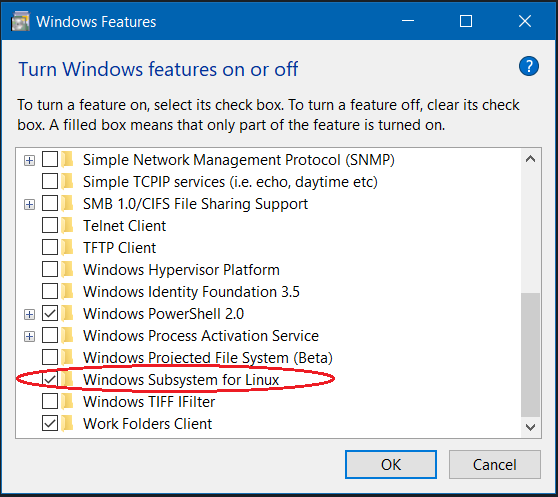Click the folder icon beside Work Folders Client

(x=67, y=423)
